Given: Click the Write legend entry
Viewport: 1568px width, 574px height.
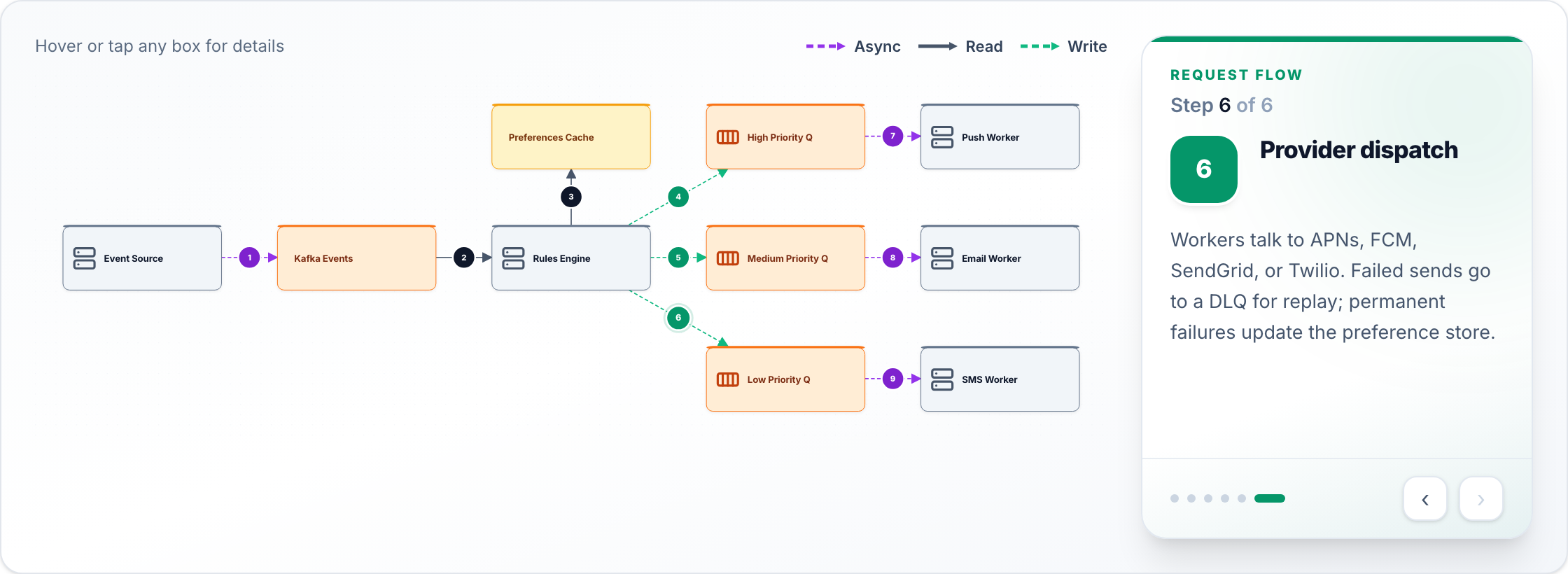Looking at the screenshot, I should click(1064, 46).
